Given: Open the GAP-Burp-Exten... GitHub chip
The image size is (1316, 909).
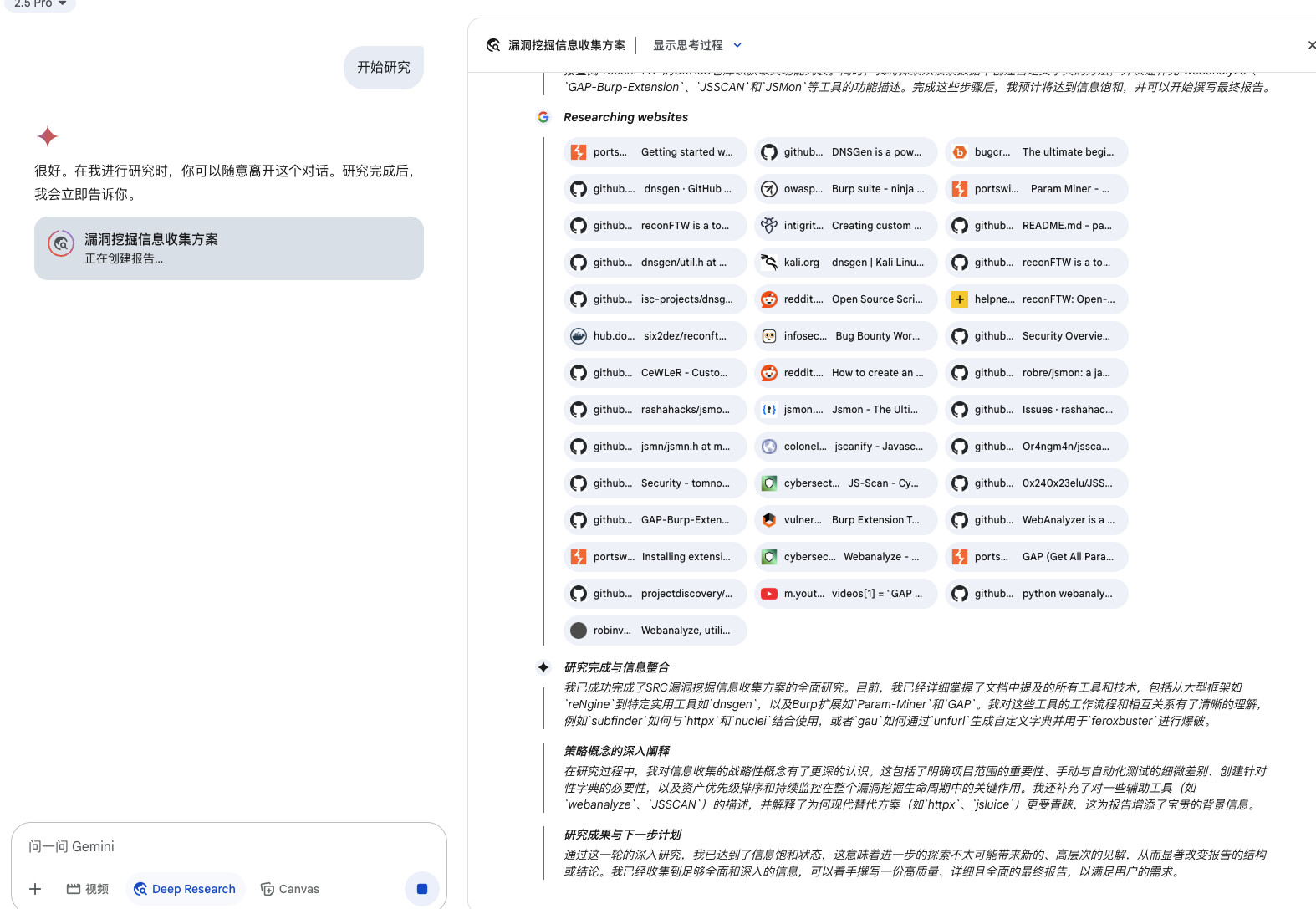Looking at the screenshot, I should [655, 520].
